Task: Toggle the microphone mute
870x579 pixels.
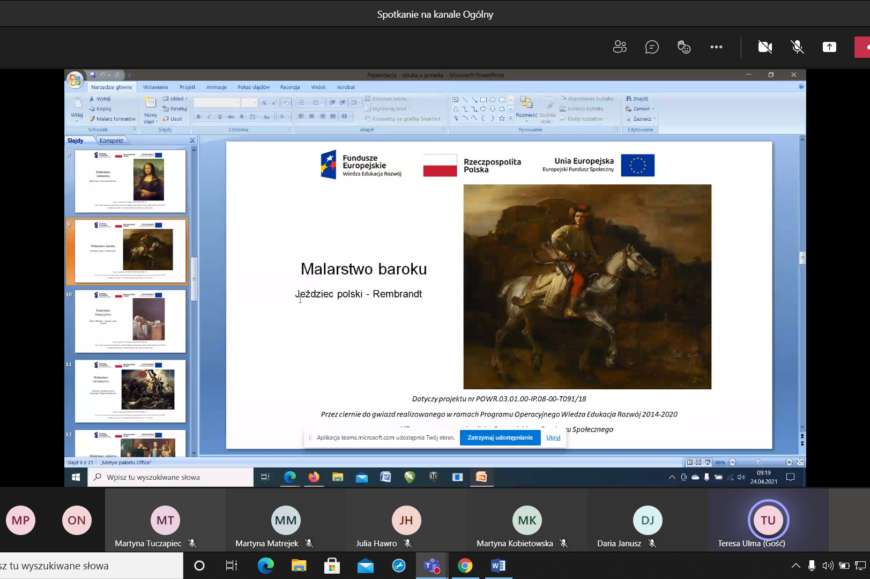Action: (797, 47)
